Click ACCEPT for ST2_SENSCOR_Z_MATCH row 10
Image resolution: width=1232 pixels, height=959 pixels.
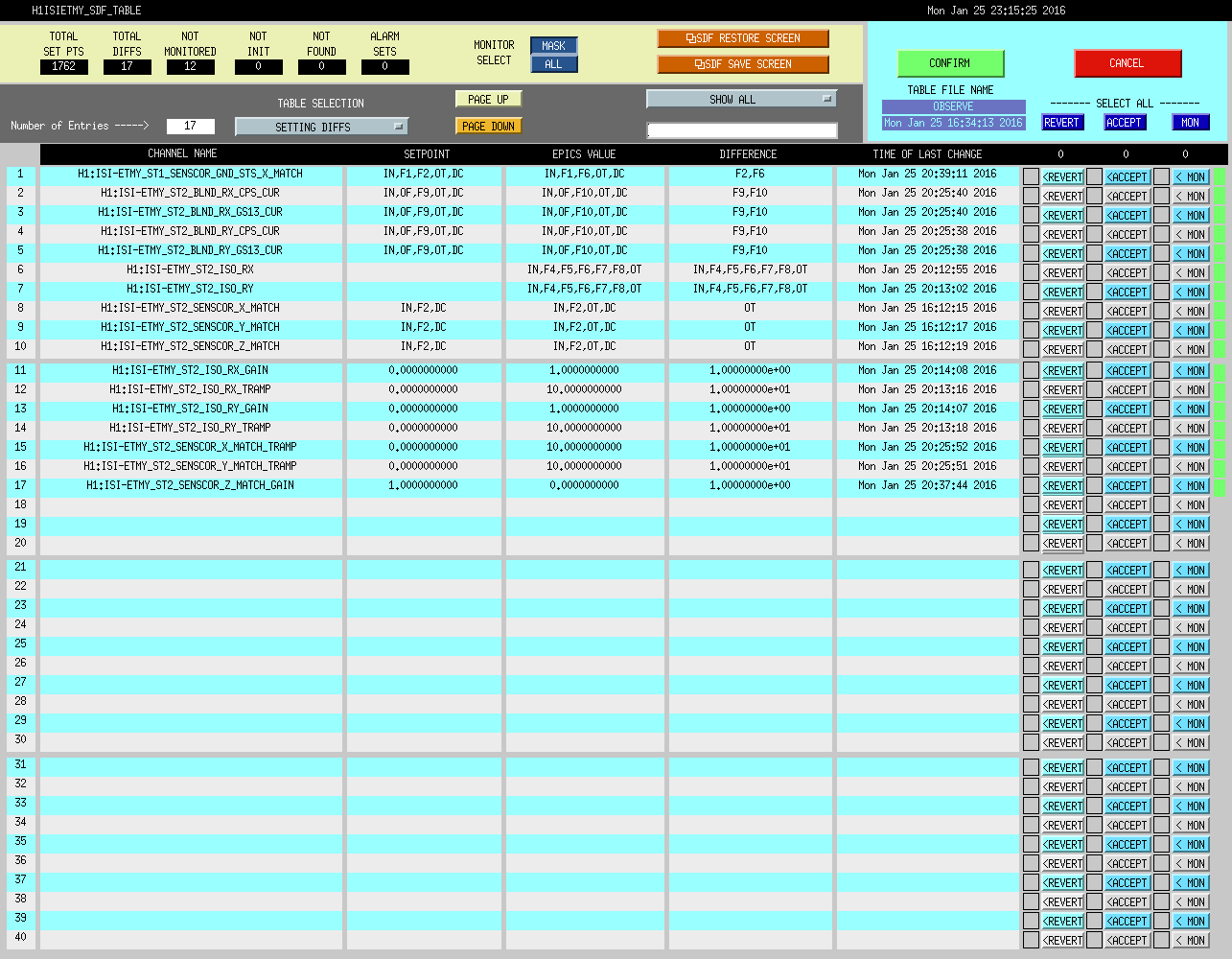[1128, 350]
